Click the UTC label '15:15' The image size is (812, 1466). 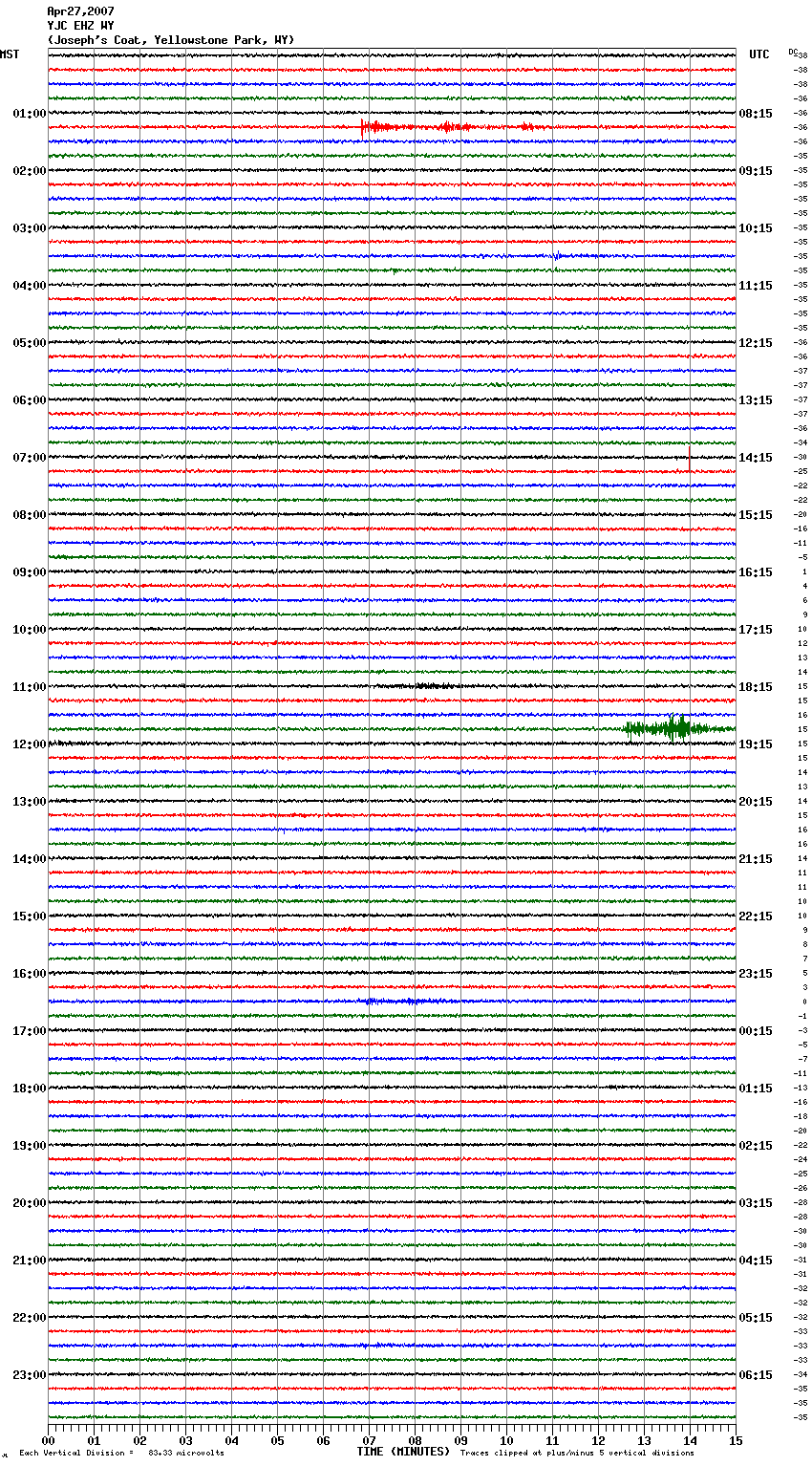(x=756, y=515)
